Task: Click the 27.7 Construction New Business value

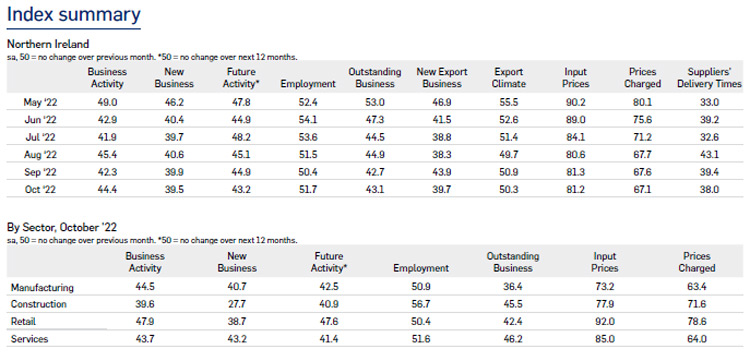Action: click(x=237, y=304)
